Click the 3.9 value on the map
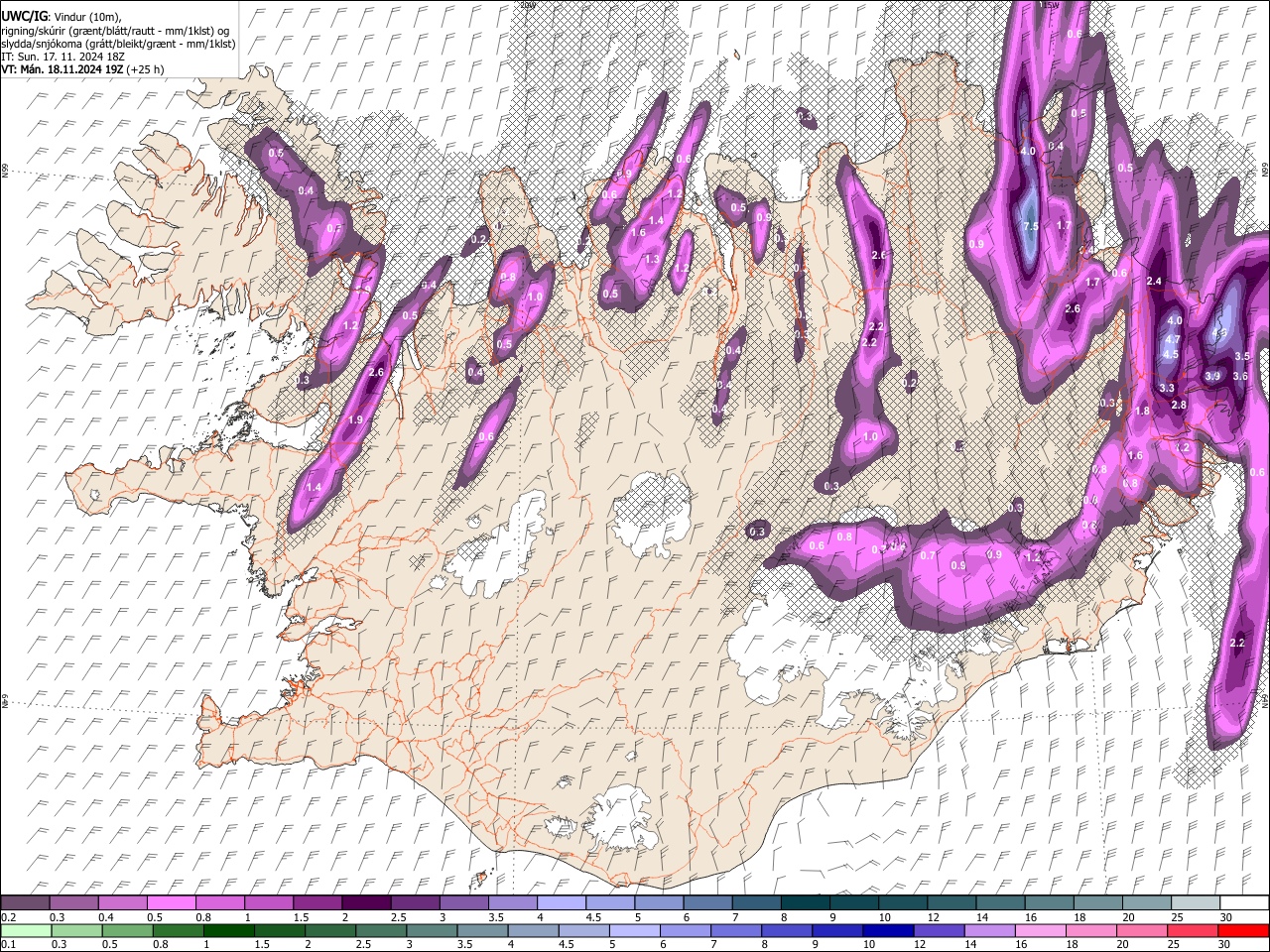This screenshot has width=1270, height=952. coord(1212,376)
